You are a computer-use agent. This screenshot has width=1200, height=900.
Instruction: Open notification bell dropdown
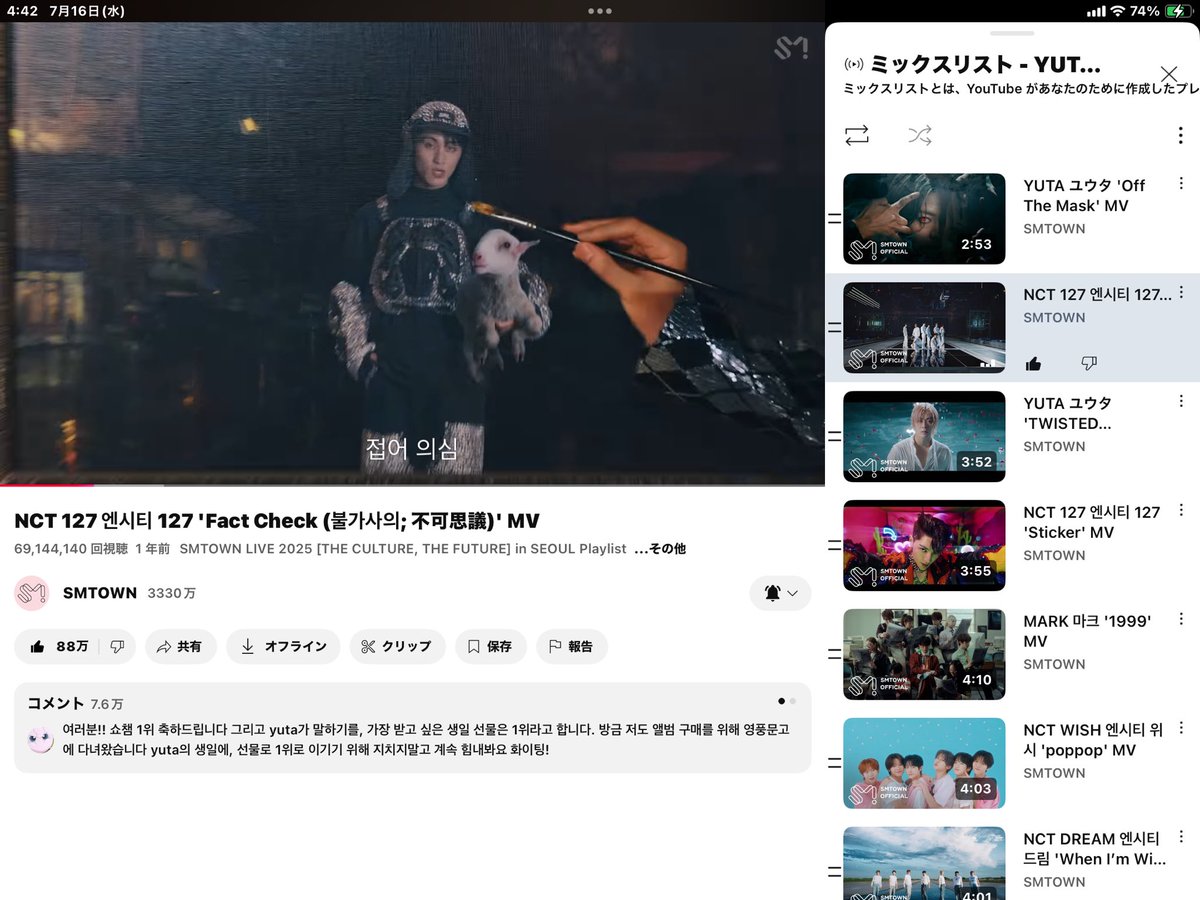(780, 593)
